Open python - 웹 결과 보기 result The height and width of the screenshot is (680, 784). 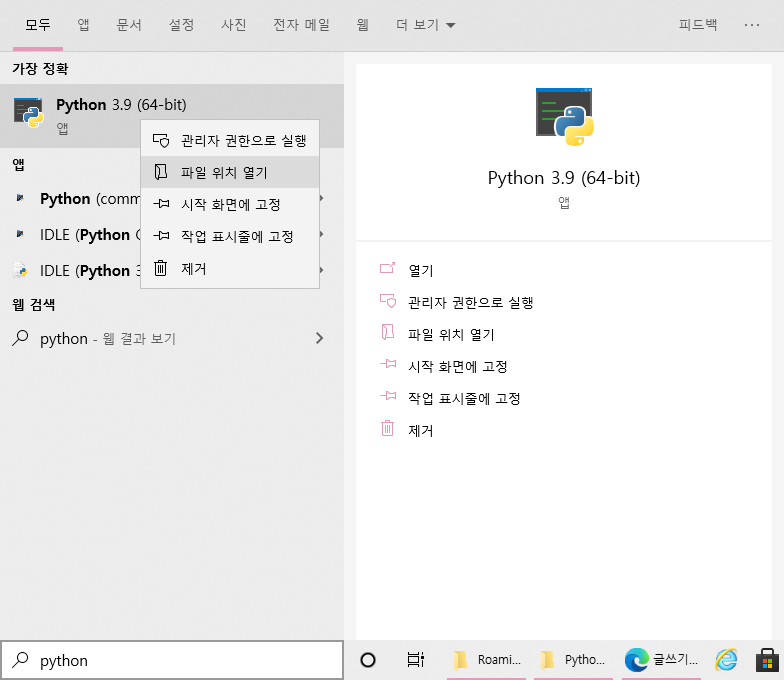coord(172,338)
